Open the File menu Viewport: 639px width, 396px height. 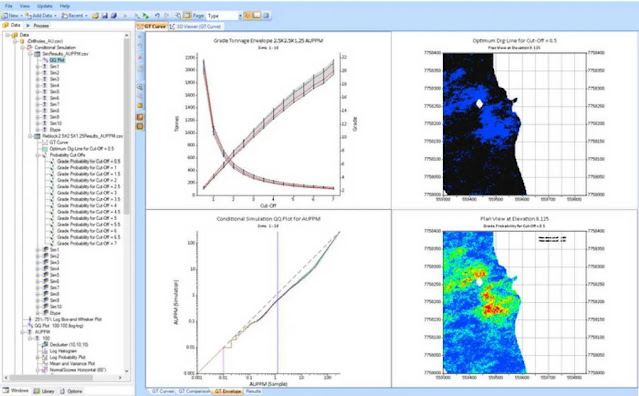(x=9, y=6)
